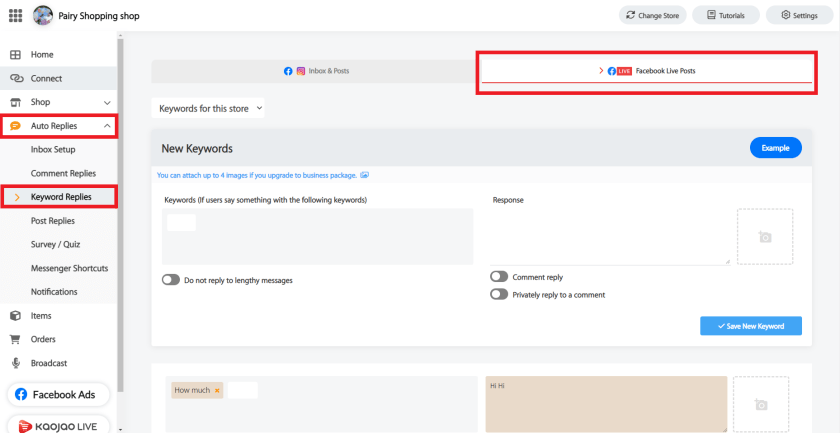This screenshot has height=433, width=840.
Task: Click the blue Example button
Action: (x=776, y=148)
